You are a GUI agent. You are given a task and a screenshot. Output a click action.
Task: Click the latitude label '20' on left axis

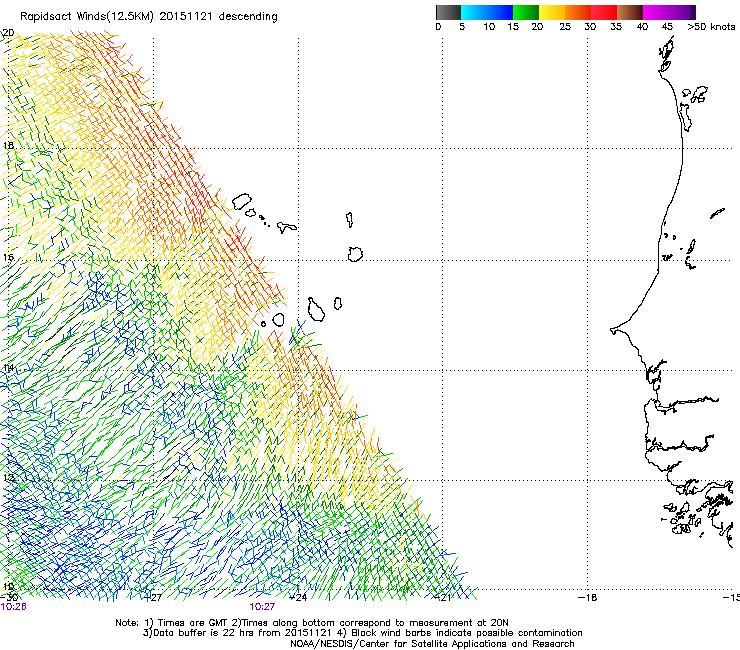click(8, 33)
